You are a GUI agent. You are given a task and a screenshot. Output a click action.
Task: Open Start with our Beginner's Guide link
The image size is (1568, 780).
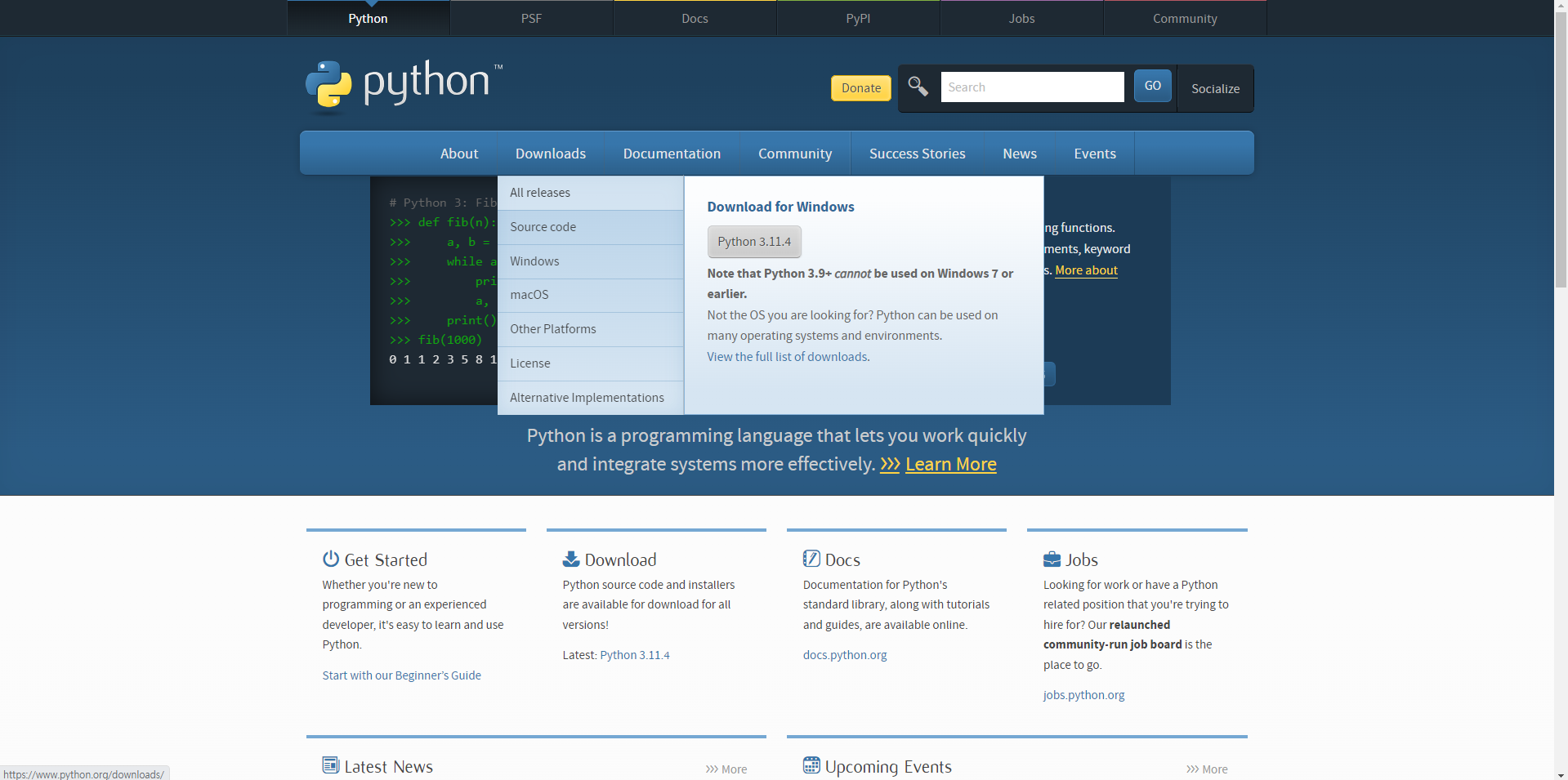[x=402, y=675]
